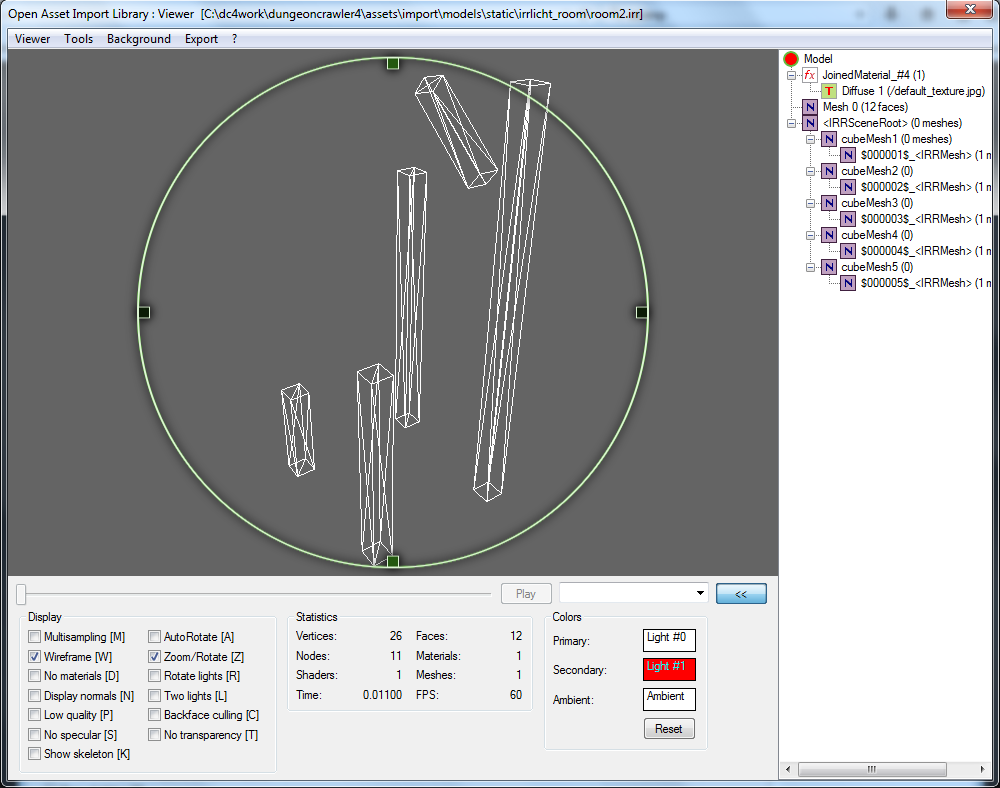This screenshot has width=1000, height=788.
Task: Click the << collapse panel button
Action: (741, 593)
